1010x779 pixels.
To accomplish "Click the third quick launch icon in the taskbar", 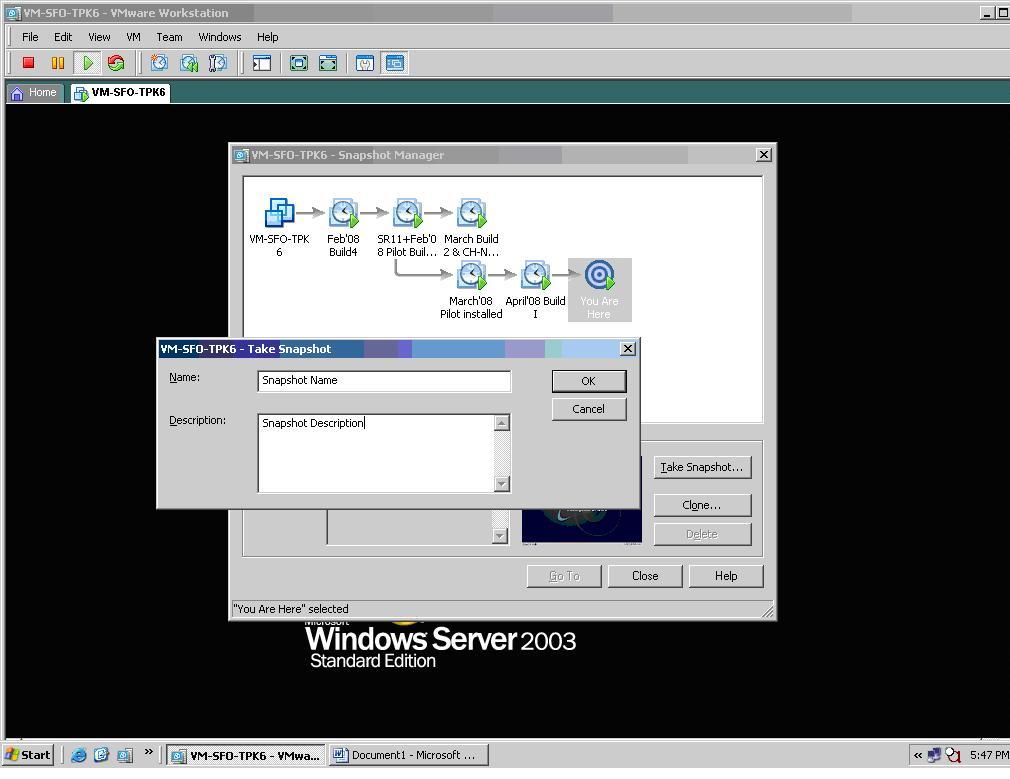I will pyautogui.click(x=124, y=755).
